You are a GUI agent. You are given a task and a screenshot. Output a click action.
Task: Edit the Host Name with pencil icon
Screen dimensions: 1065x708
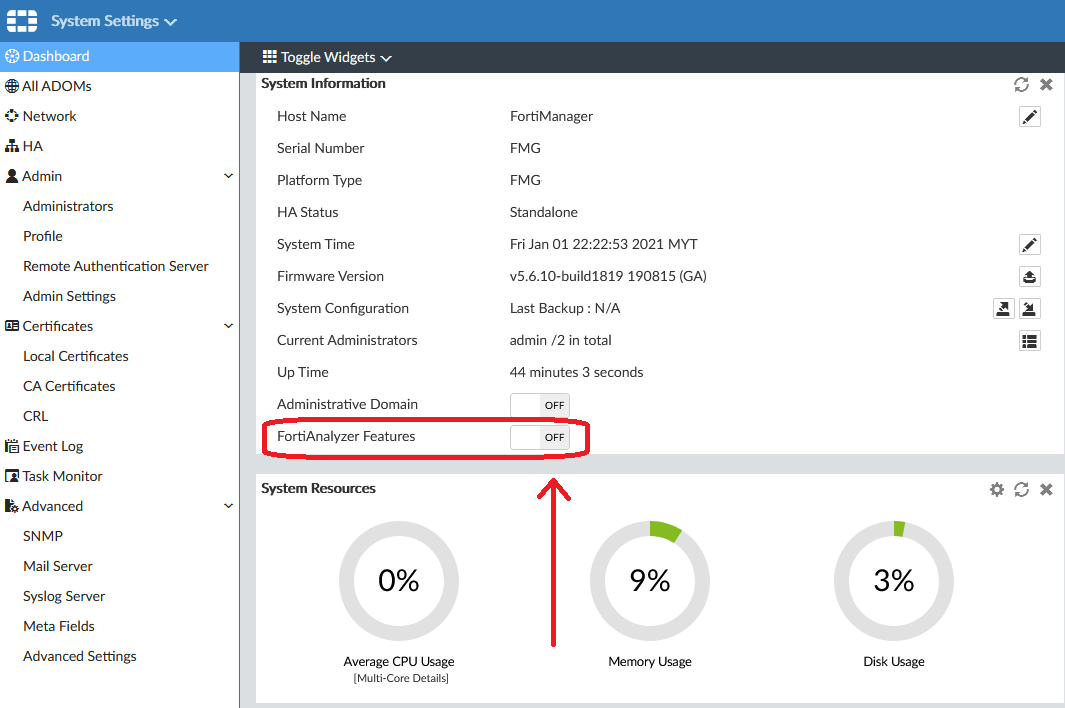click(1029, 117)
